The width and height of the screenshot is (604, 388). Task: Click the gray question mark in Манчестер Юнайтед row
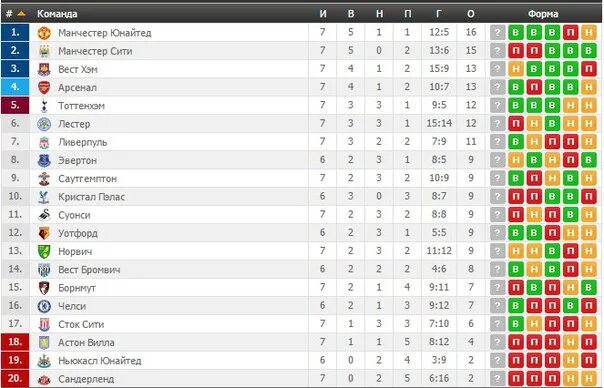click(x=497, y=33)
